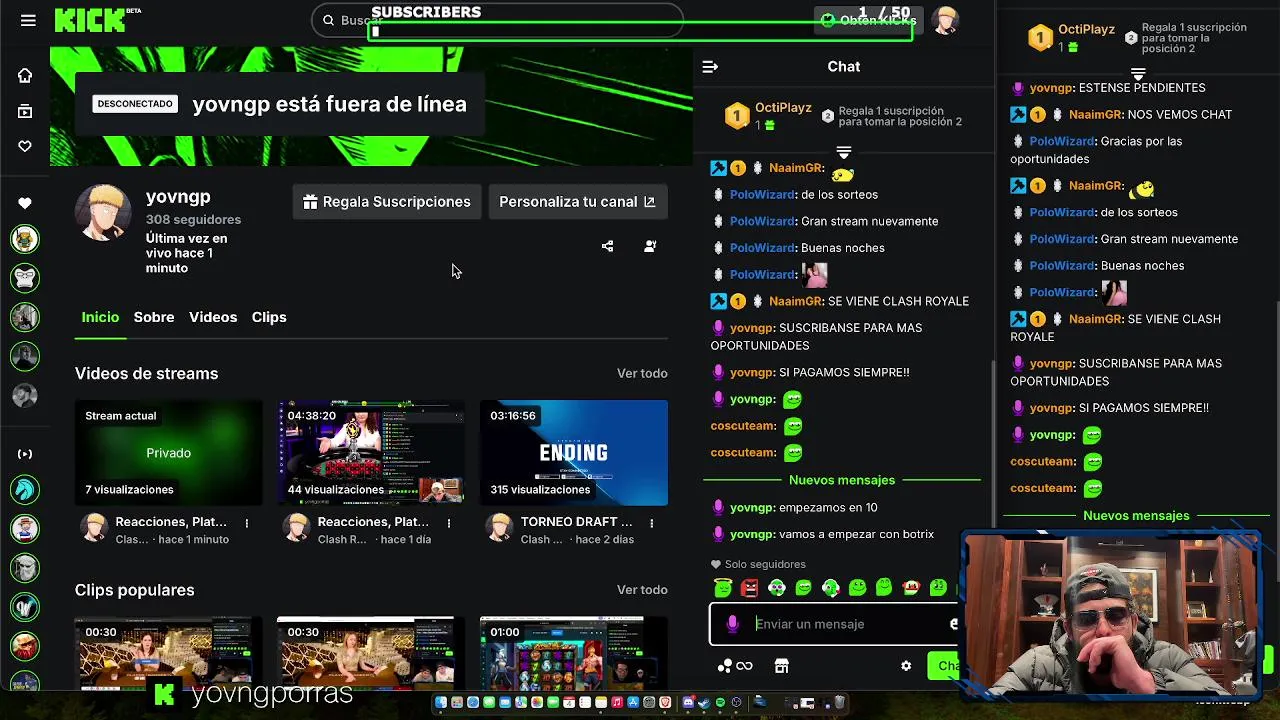Open Finder in the macOS dock
The height and width of the screenshot is (720, 1280).
tap(441, 702)
